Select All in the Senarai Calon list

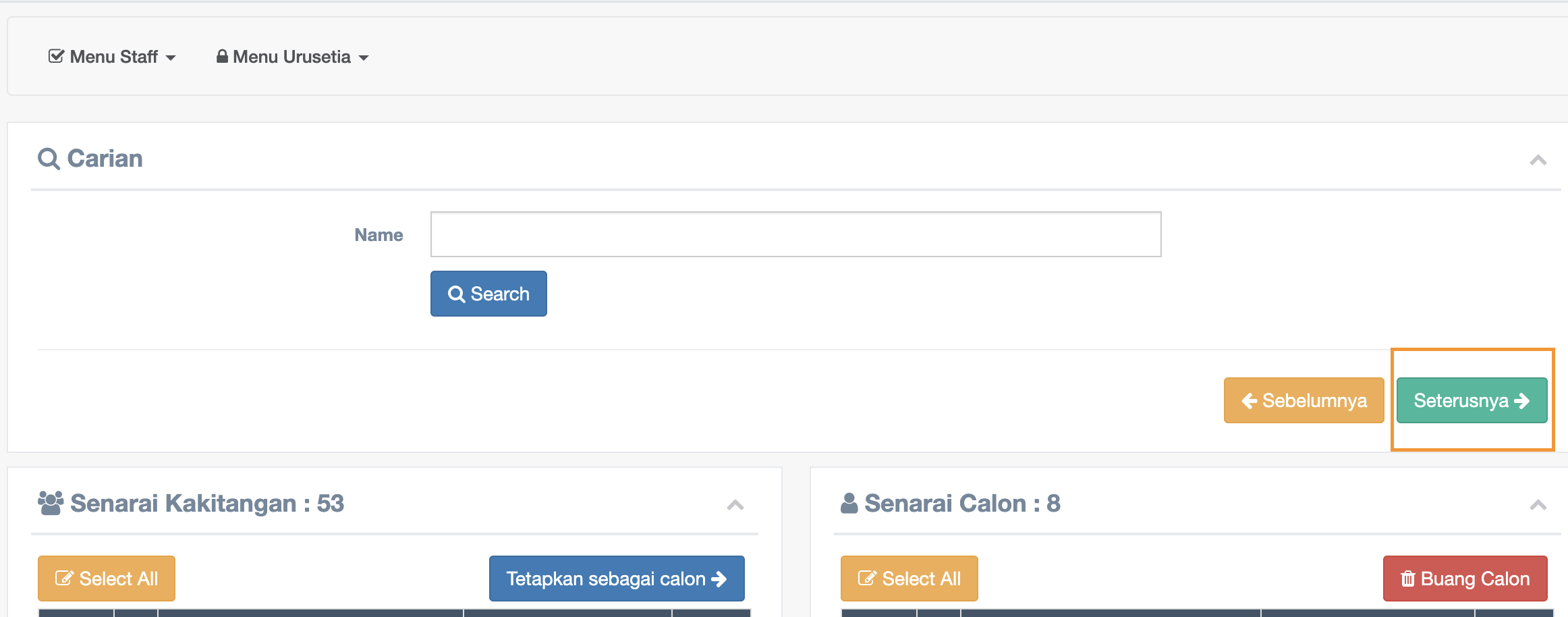tap(909, 579)
